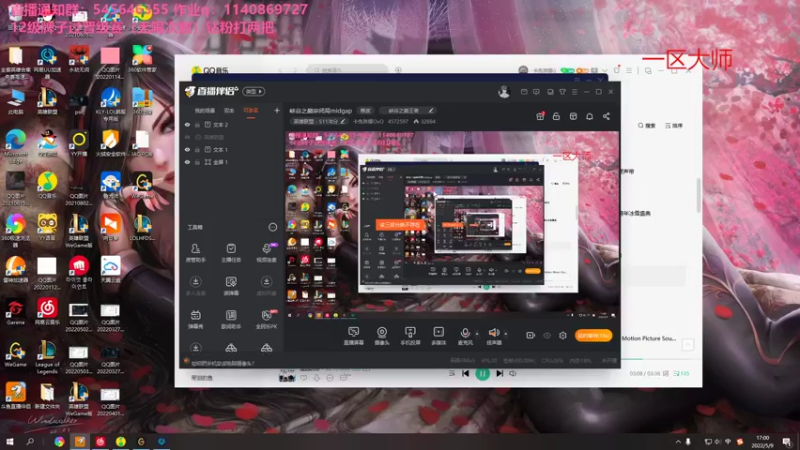Screen dimensions: 800x450
Task: Open the gift box icon with red badge
Action: (540, 116)
